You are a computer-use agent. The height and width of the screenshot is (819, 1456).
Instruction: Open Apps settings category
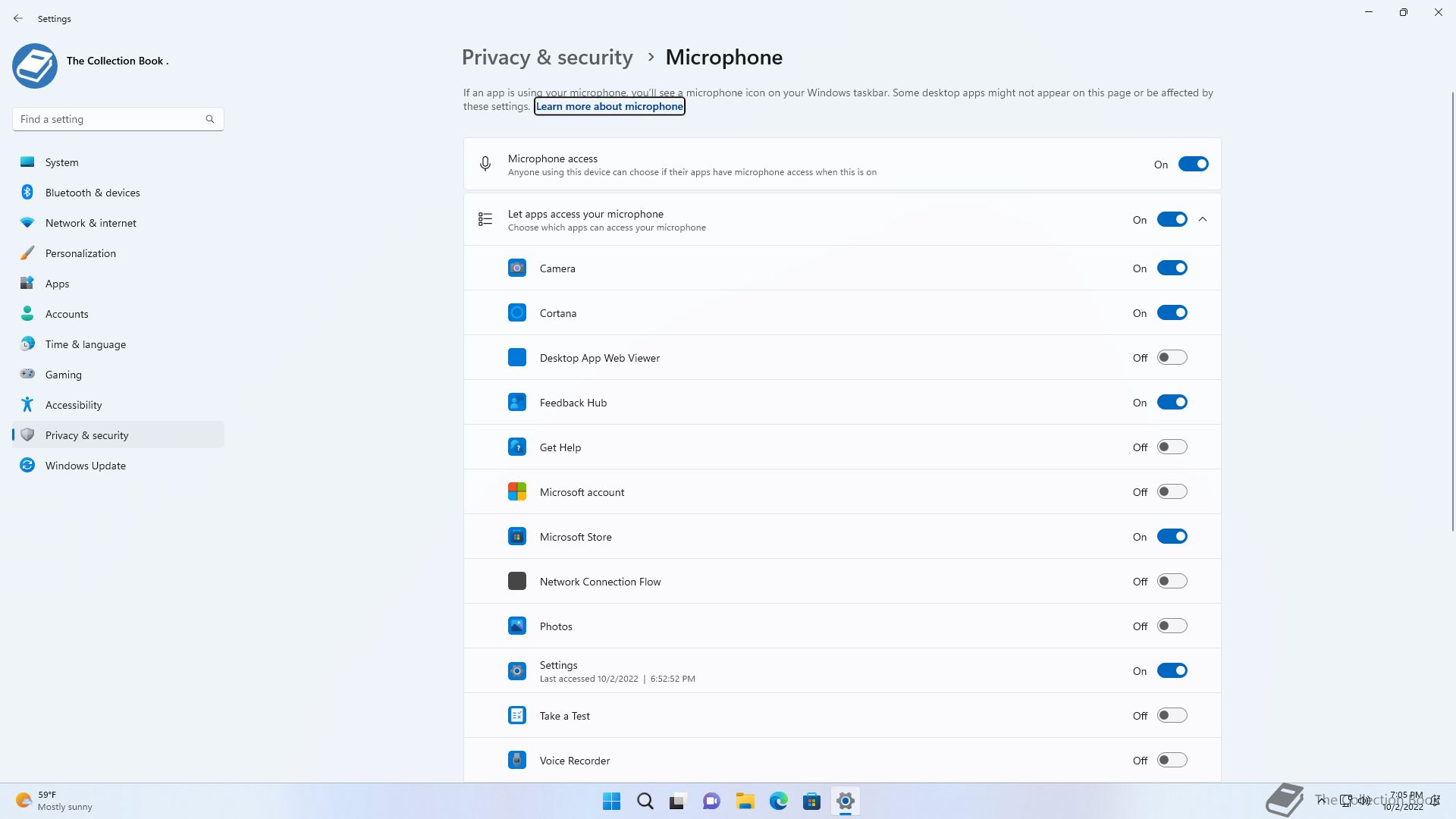[118, 284]
